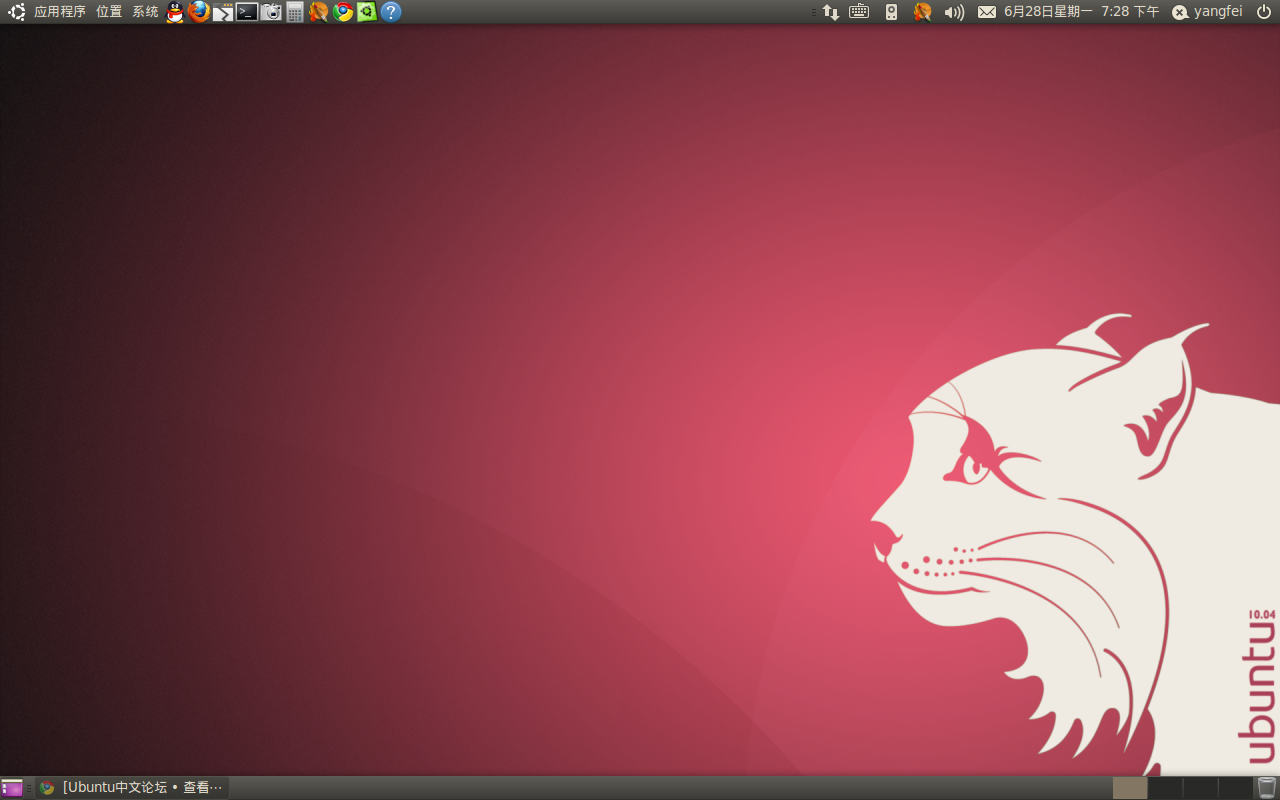
Task: Switch to the first workspace
Action: tap(1130, 788)
